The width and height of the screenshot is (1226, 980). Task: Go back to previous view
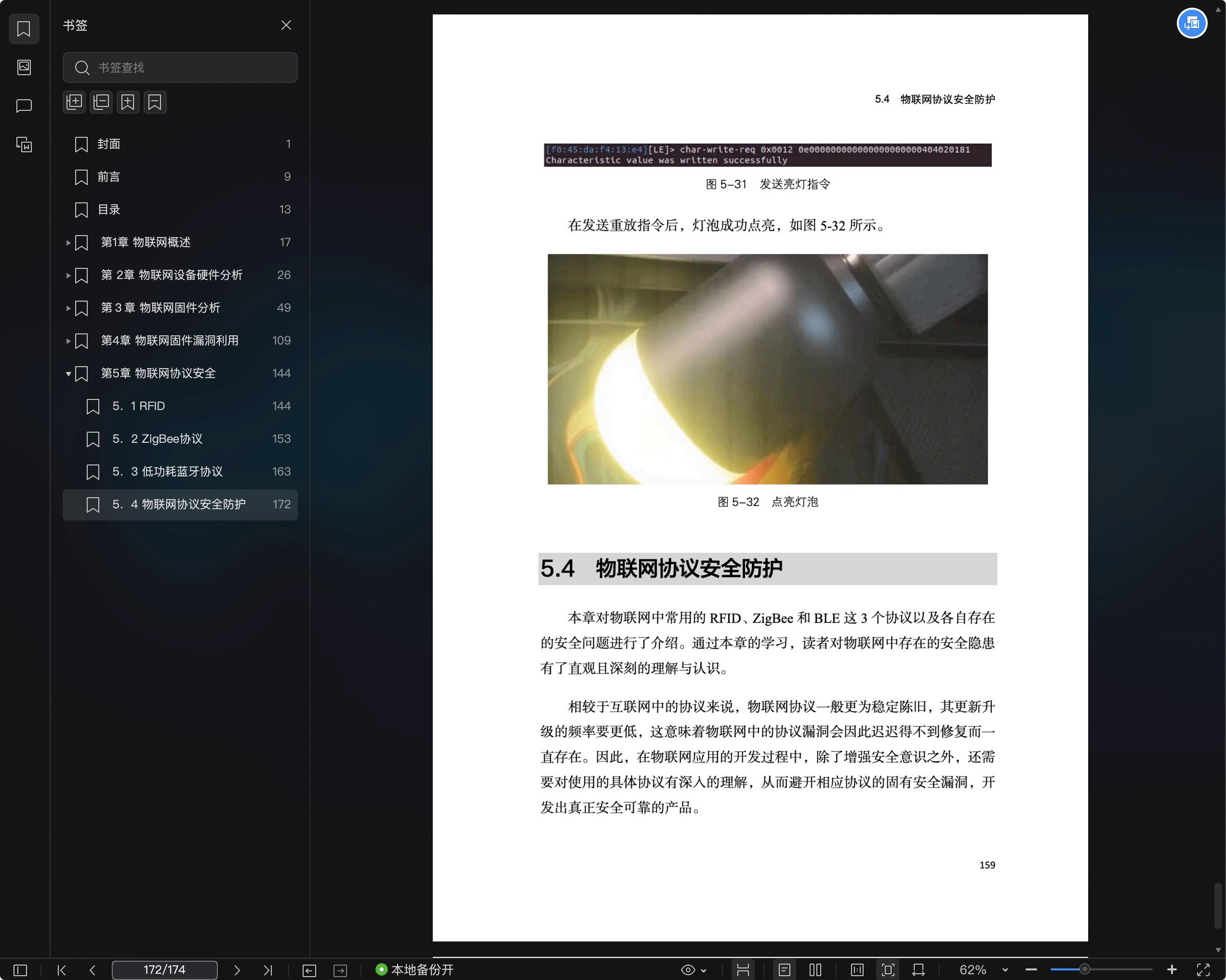[309, 970]
